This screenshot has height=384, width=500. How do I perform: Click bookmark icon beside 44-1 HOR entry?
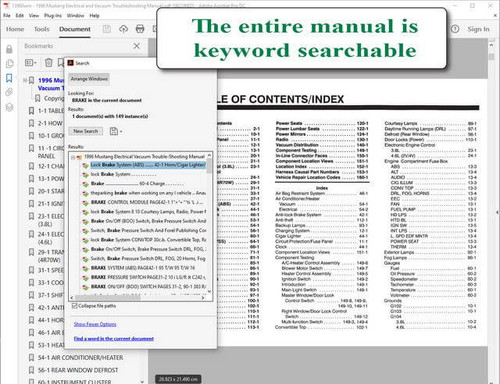point(31,320)
